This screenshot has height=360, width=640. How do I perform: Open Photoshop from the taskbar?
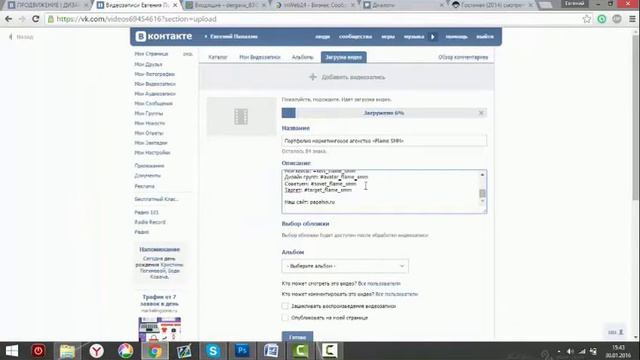(x=242, y=351)
